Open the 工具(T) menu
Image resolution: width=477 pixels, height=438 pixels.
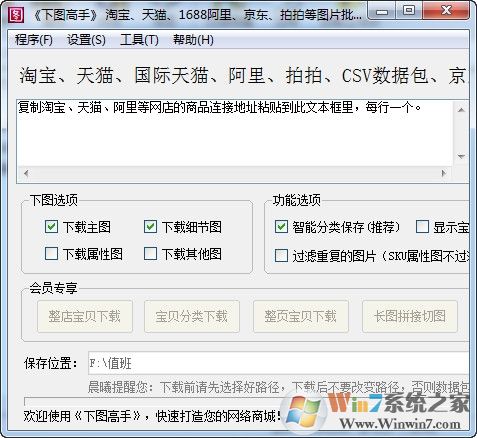tap(139, 40)
